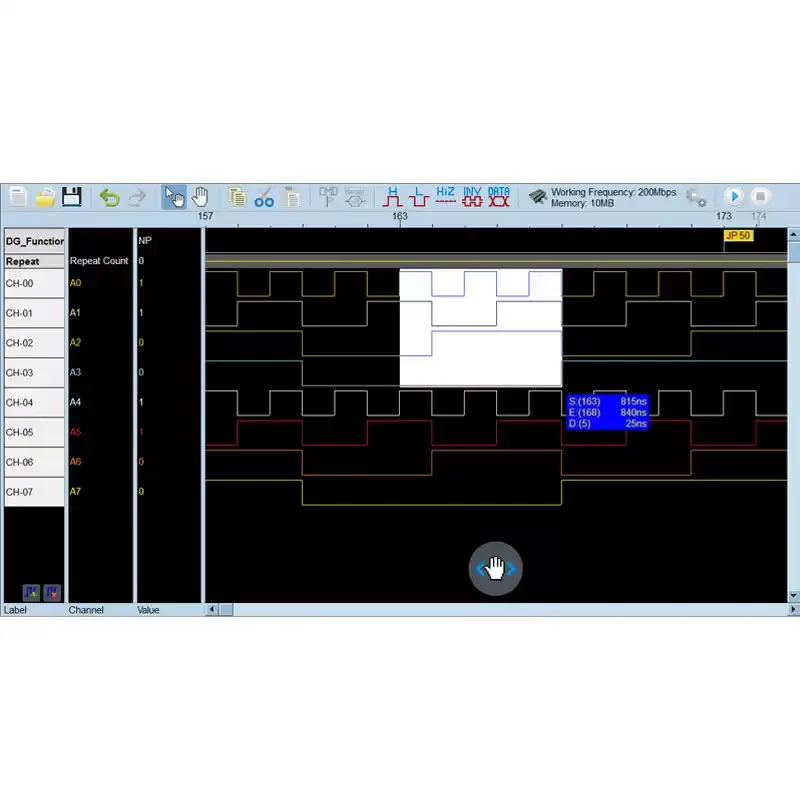
Task: Click the Copy icon in toolbar
Action: click(x=237, y=197)
